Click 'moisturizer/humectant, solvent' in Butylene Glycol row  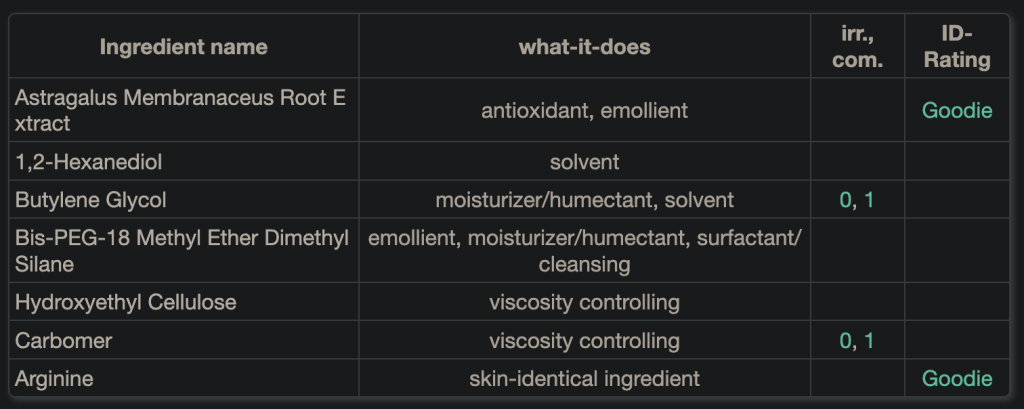(584, 200)
